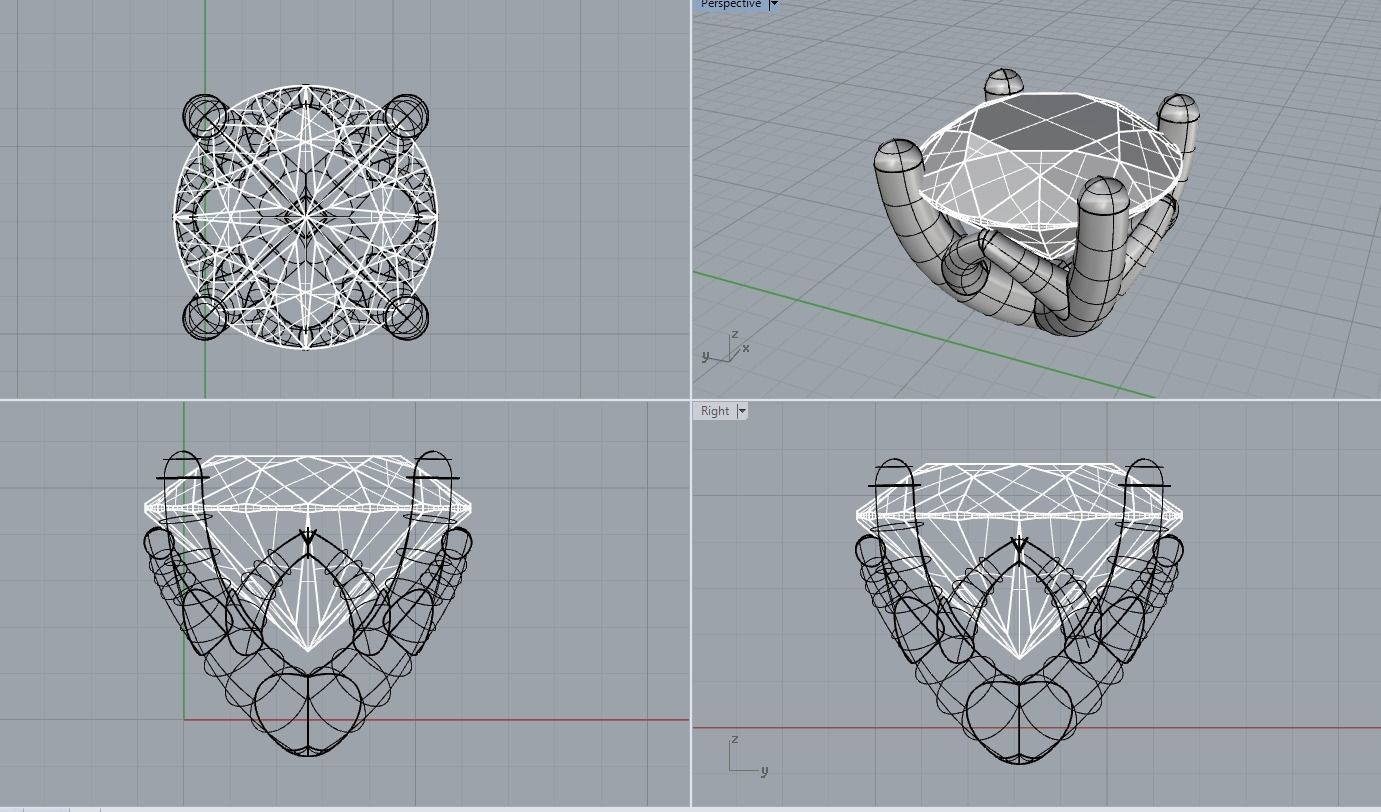The width and height of the screenshot is (1381, 812).
Task: Select the gem culet point in Right viewport
Action: (1019, 656)
